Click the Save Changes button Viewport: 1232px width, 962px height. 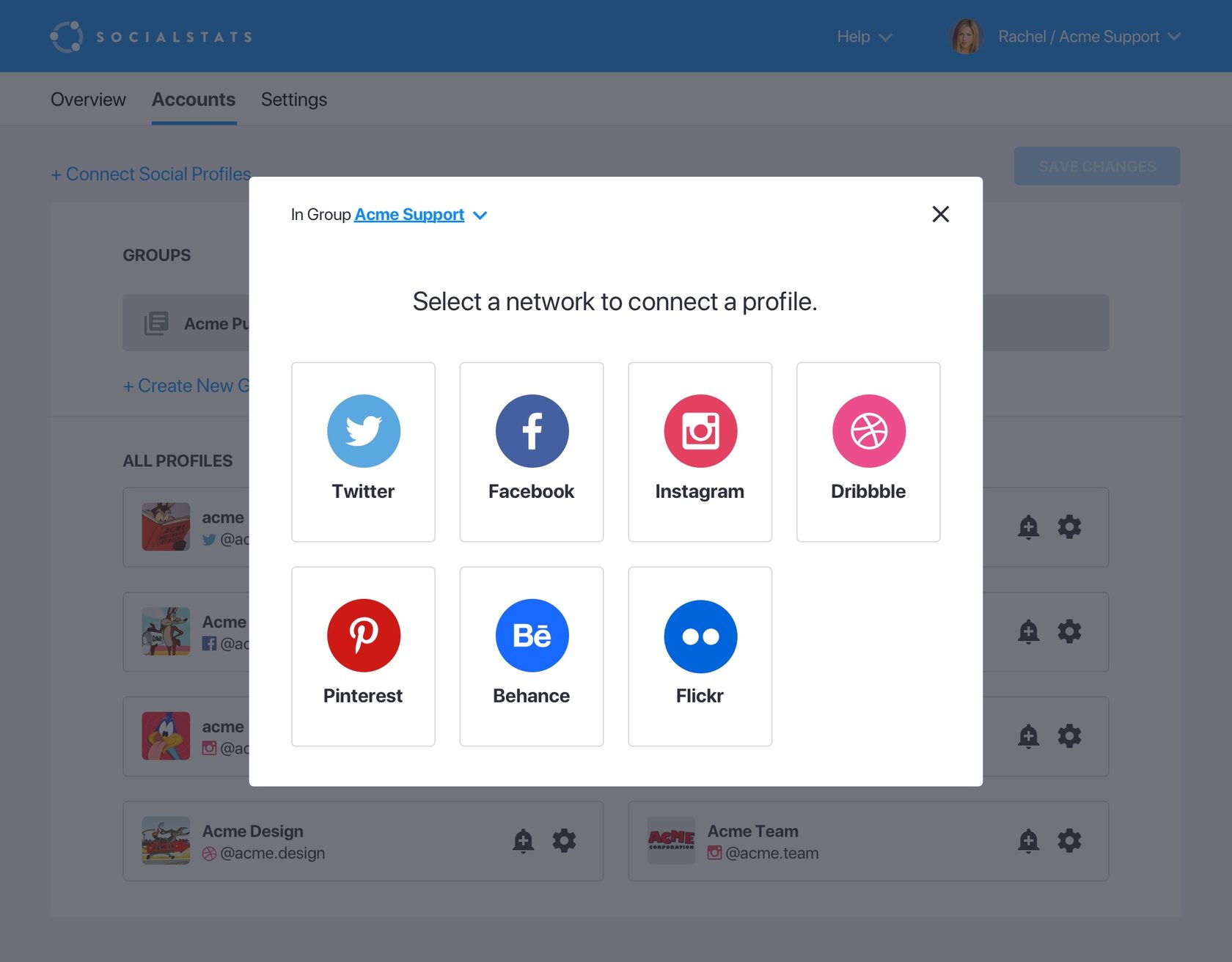[1096, 166]
